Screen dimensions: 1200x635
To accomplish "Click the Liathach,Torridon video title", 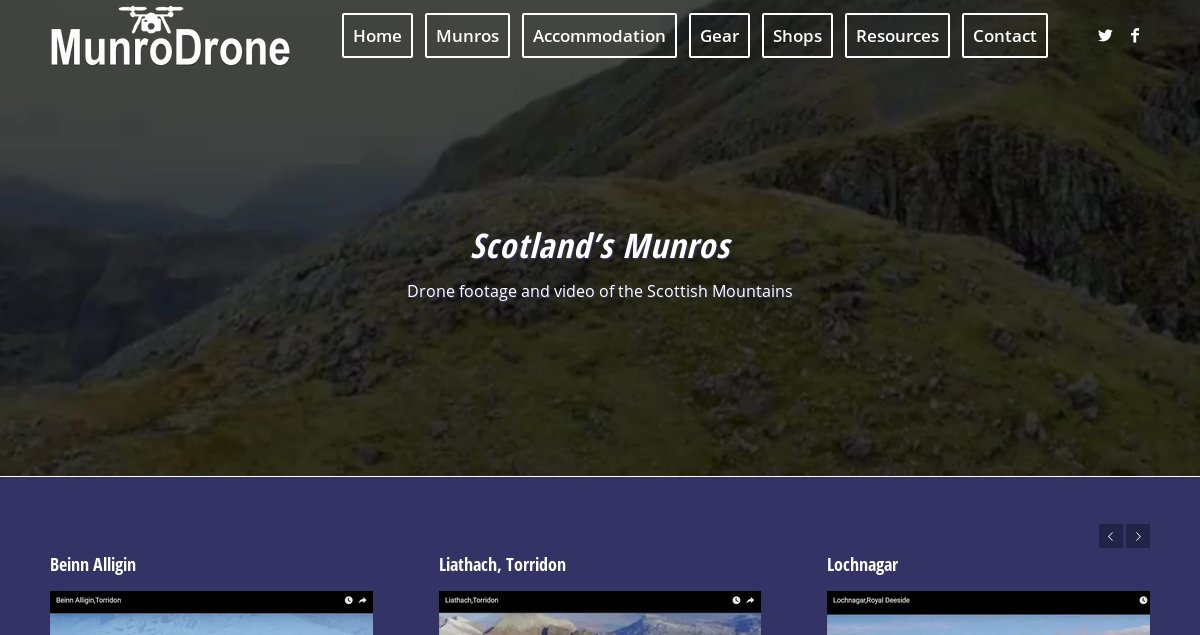I will click(x=471, y=600).
